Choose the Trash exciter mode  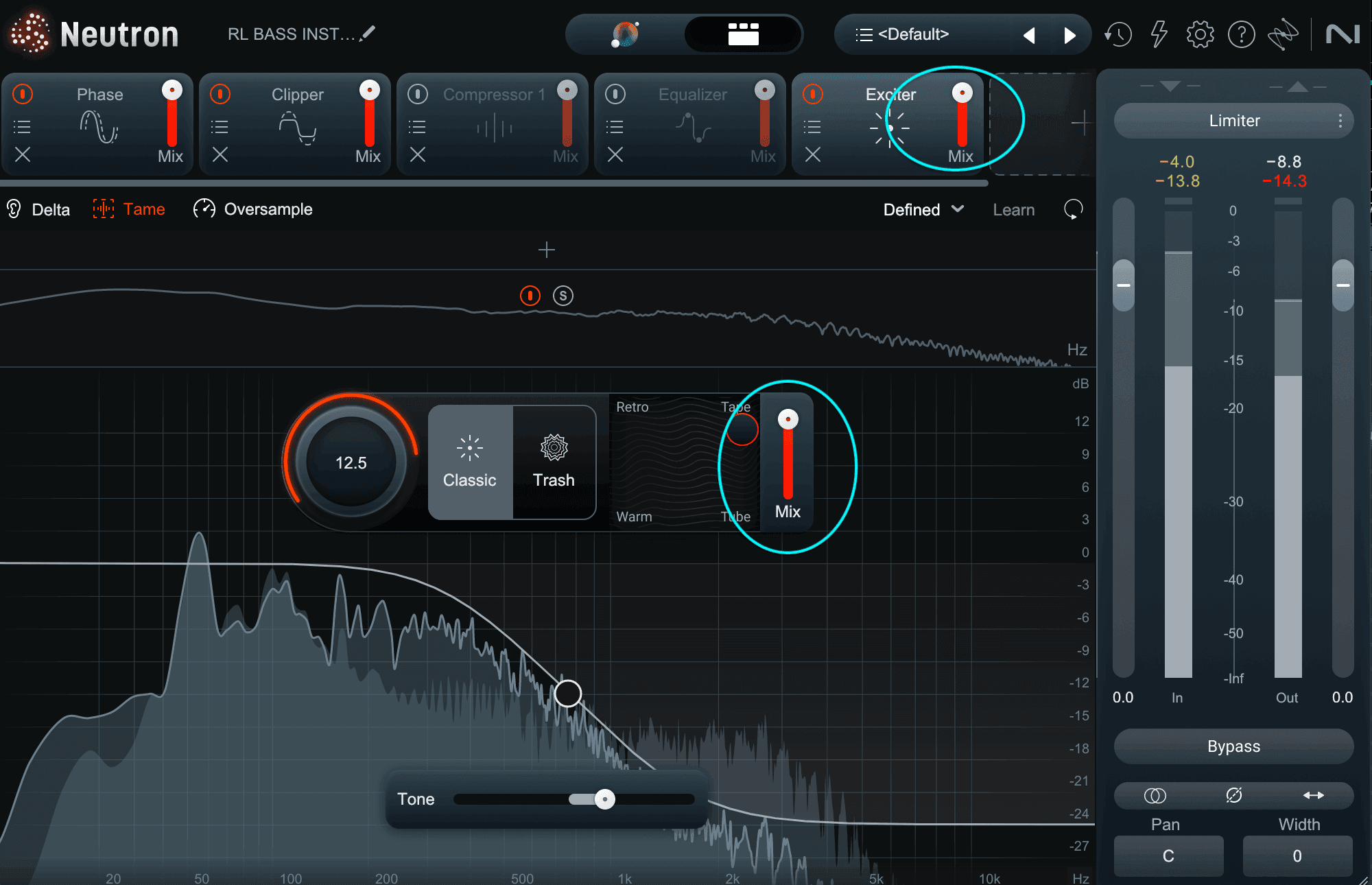pyautogui.click(x=554, y=462)
